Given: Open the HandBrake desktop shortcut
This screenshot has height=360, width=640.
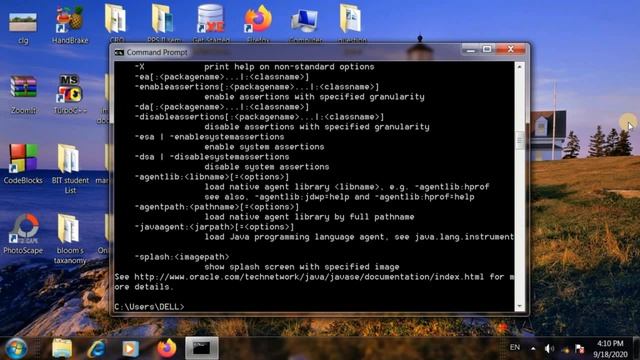Looking at the screenshot, I should point(70,24).
